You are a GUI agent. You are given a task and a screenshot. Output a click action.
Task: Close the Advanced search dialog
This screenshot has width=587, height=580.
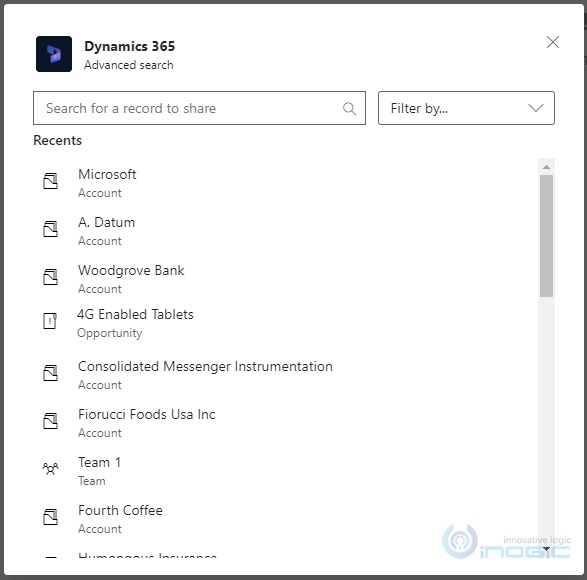coord(553,42)
